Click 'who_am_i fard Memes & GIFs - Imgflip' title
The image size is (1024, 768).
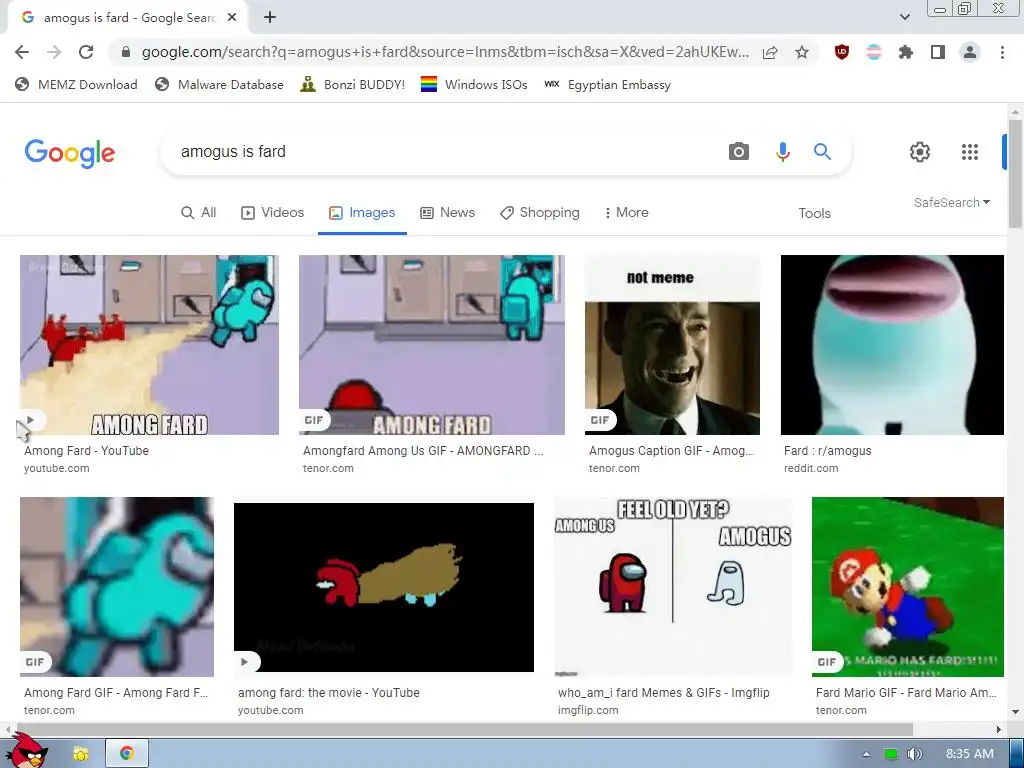coord(664,693)
